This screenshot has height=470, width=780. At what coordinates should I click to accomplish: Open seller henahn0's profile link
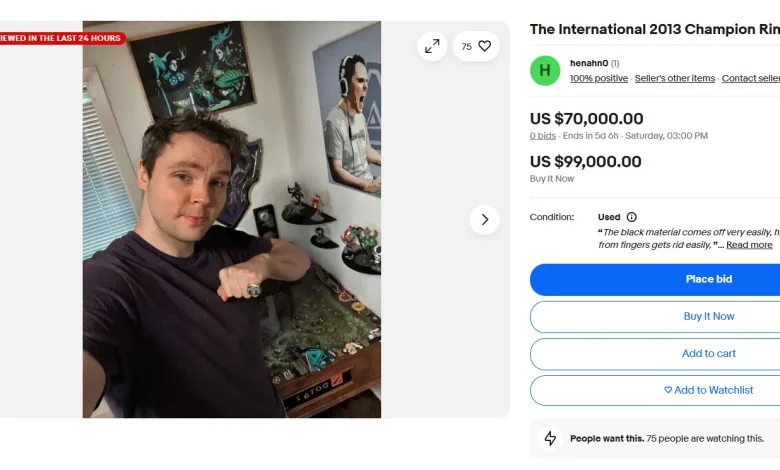click(589, 63)
